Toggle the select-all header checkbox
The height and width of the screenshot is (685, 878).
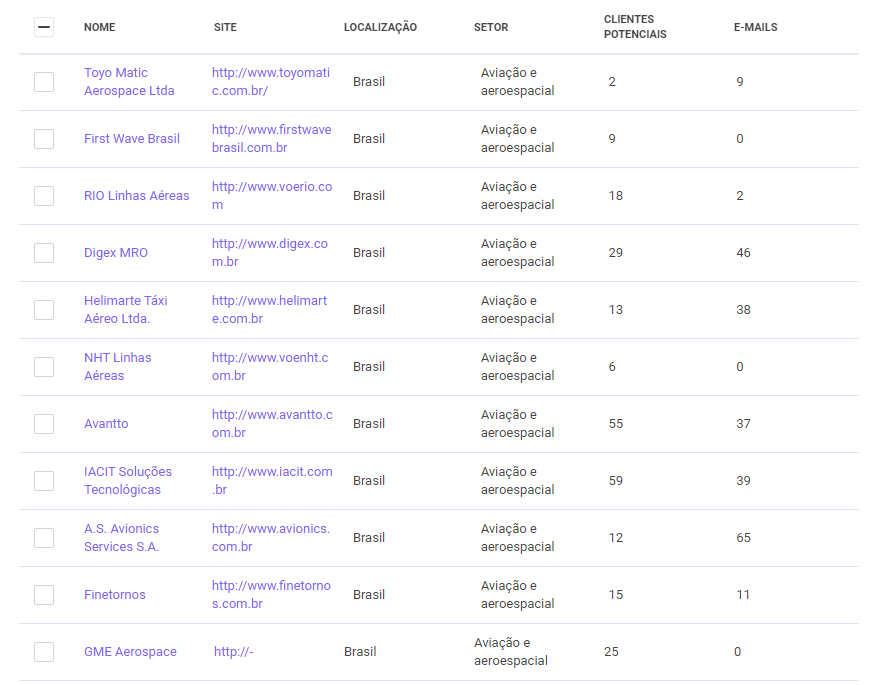point(44,27)
